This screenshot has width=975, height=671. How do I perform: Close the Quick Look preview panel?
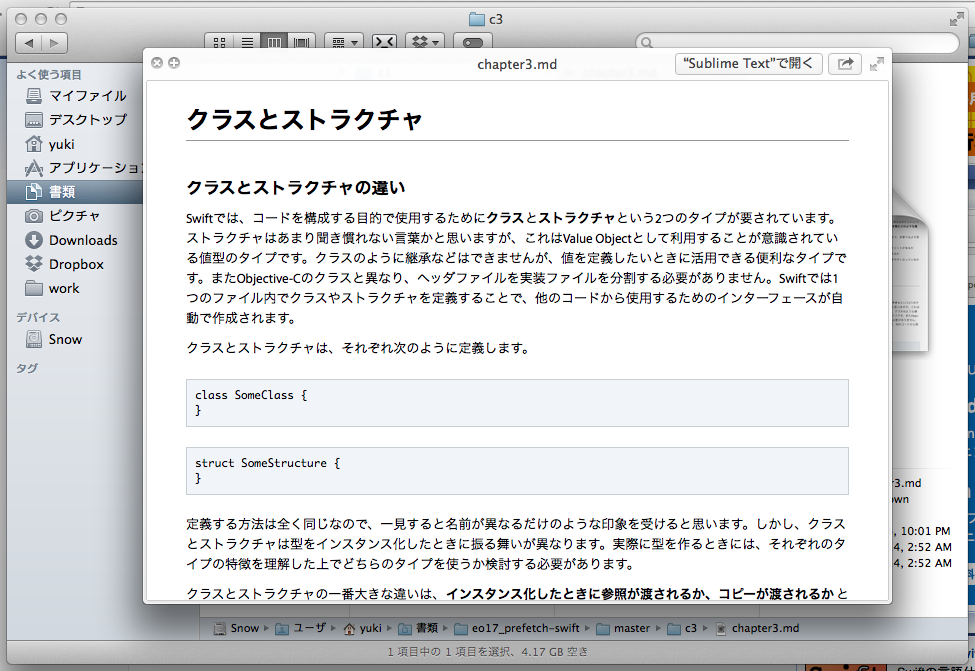pos(156,64)
